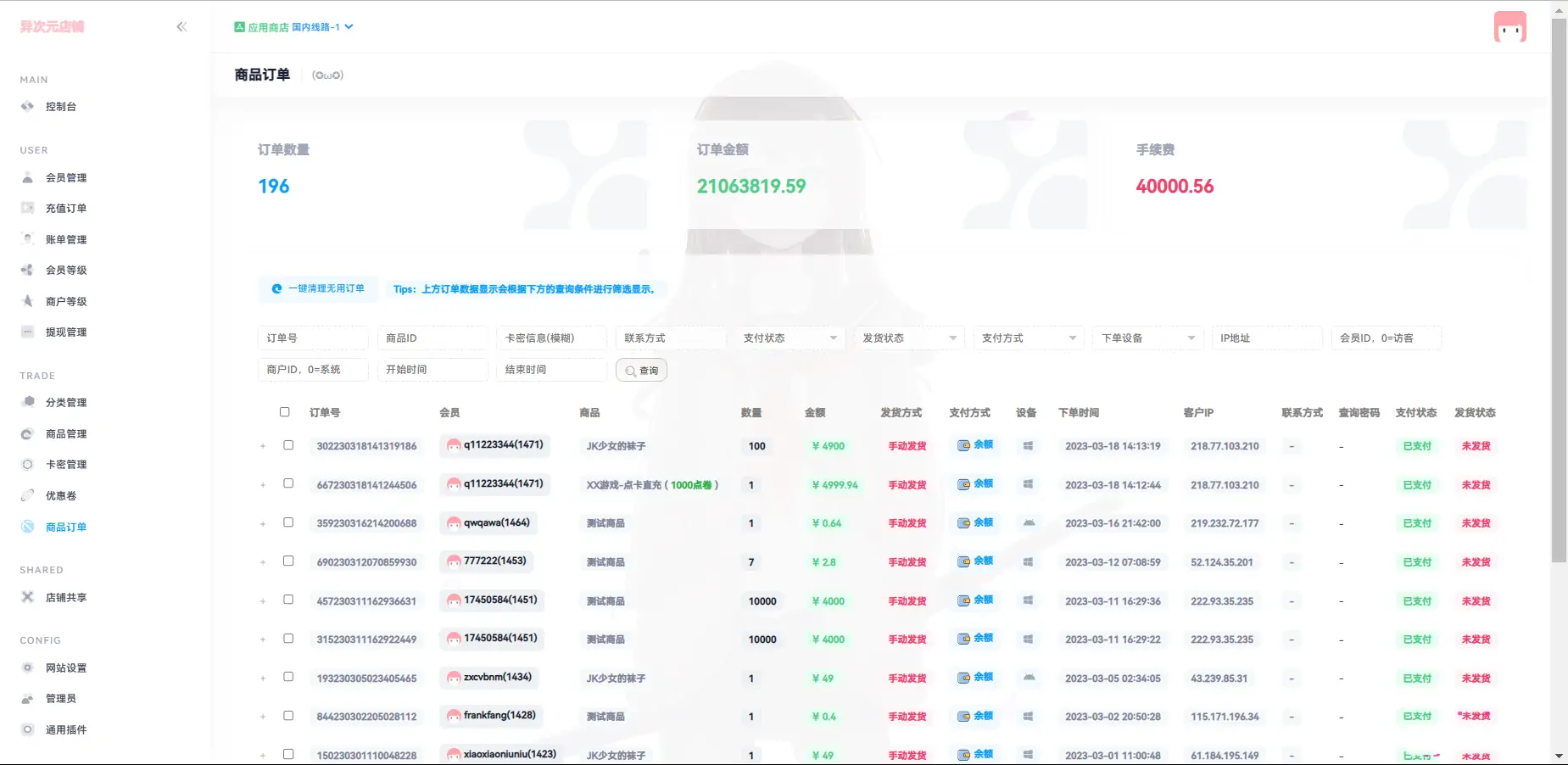Click the 网站设置 gear icon
The height and width of the screenshot is (765, 1568).
click(27, 668)
